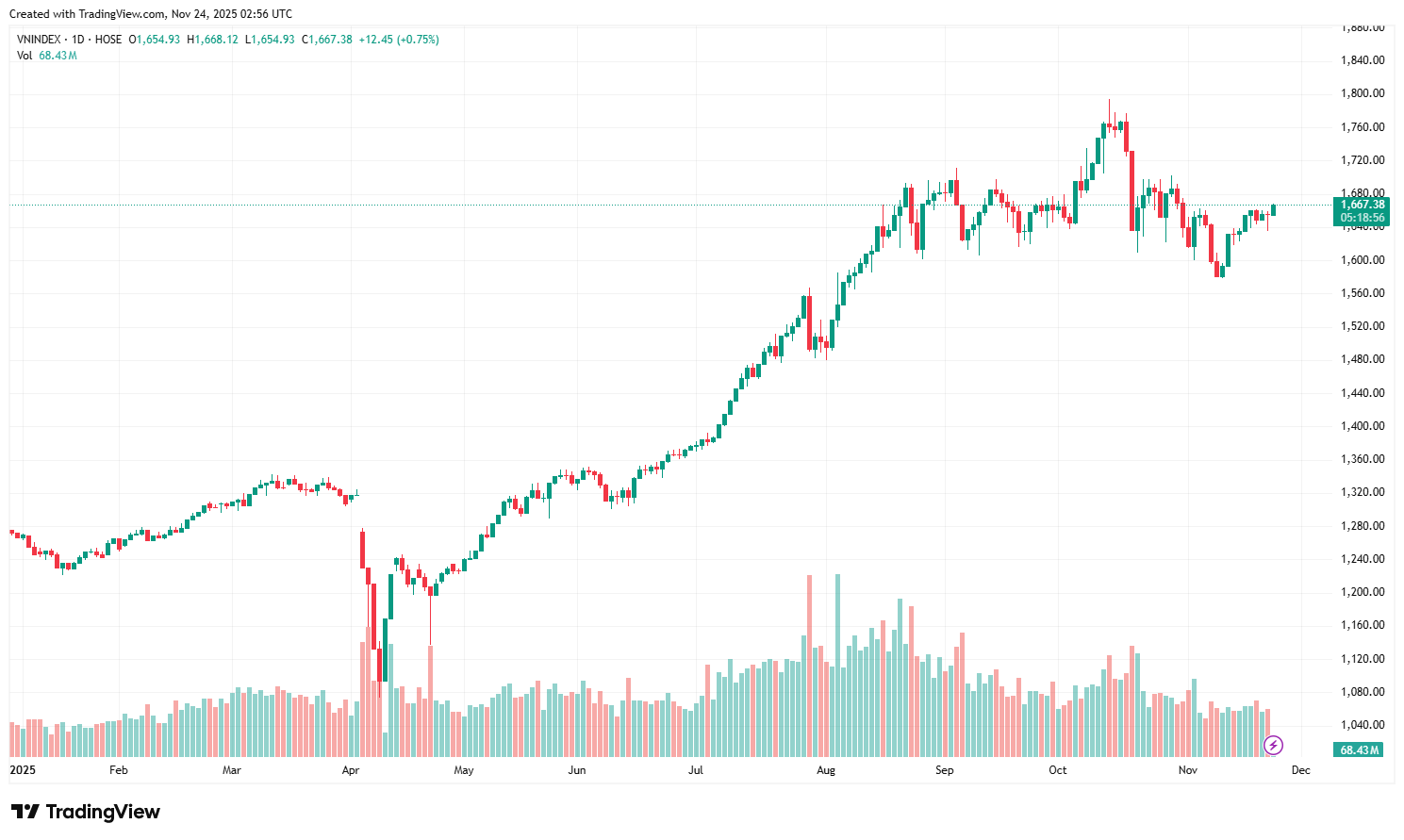Click the VNINDEX symbol title in legend

(x=39, y=40)
